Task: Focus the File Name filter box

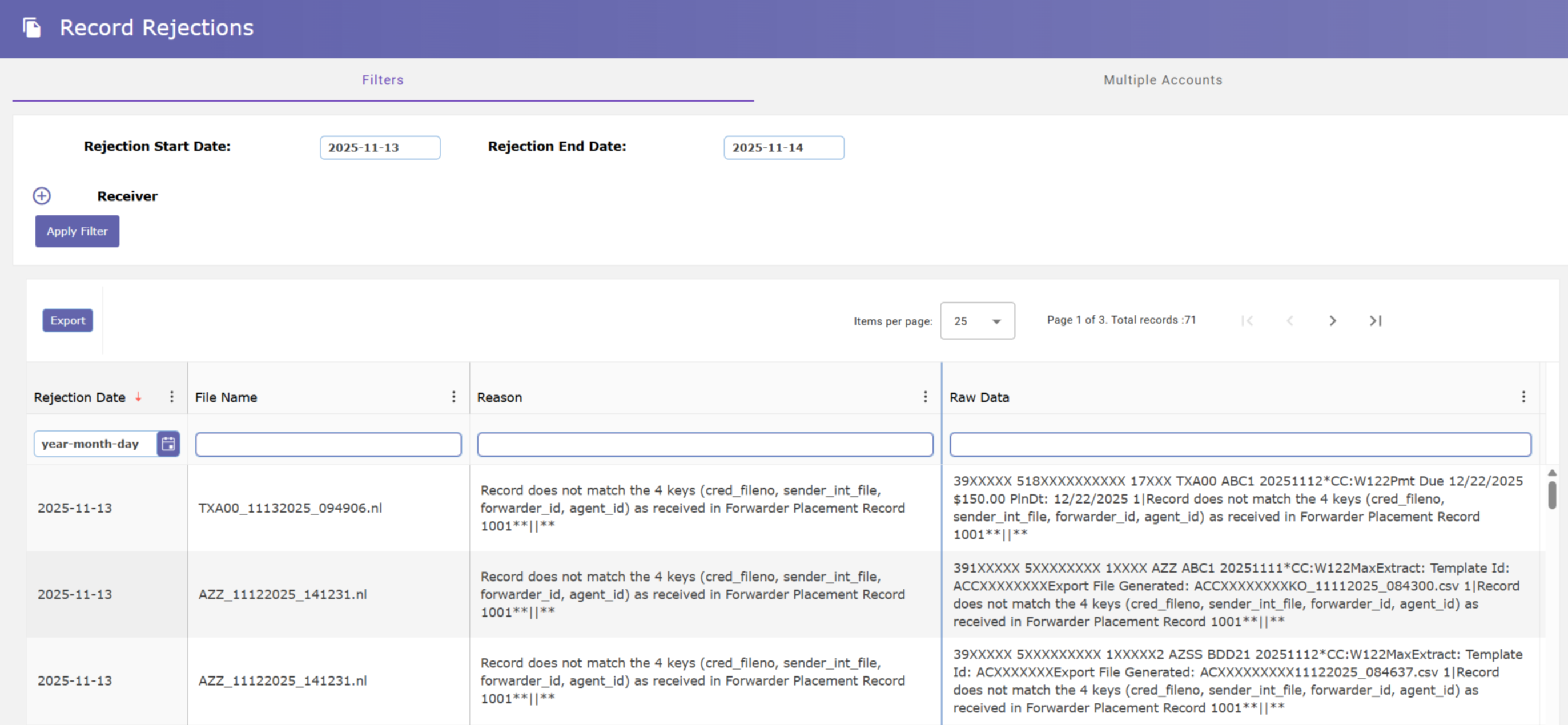Action: [328, 444]
